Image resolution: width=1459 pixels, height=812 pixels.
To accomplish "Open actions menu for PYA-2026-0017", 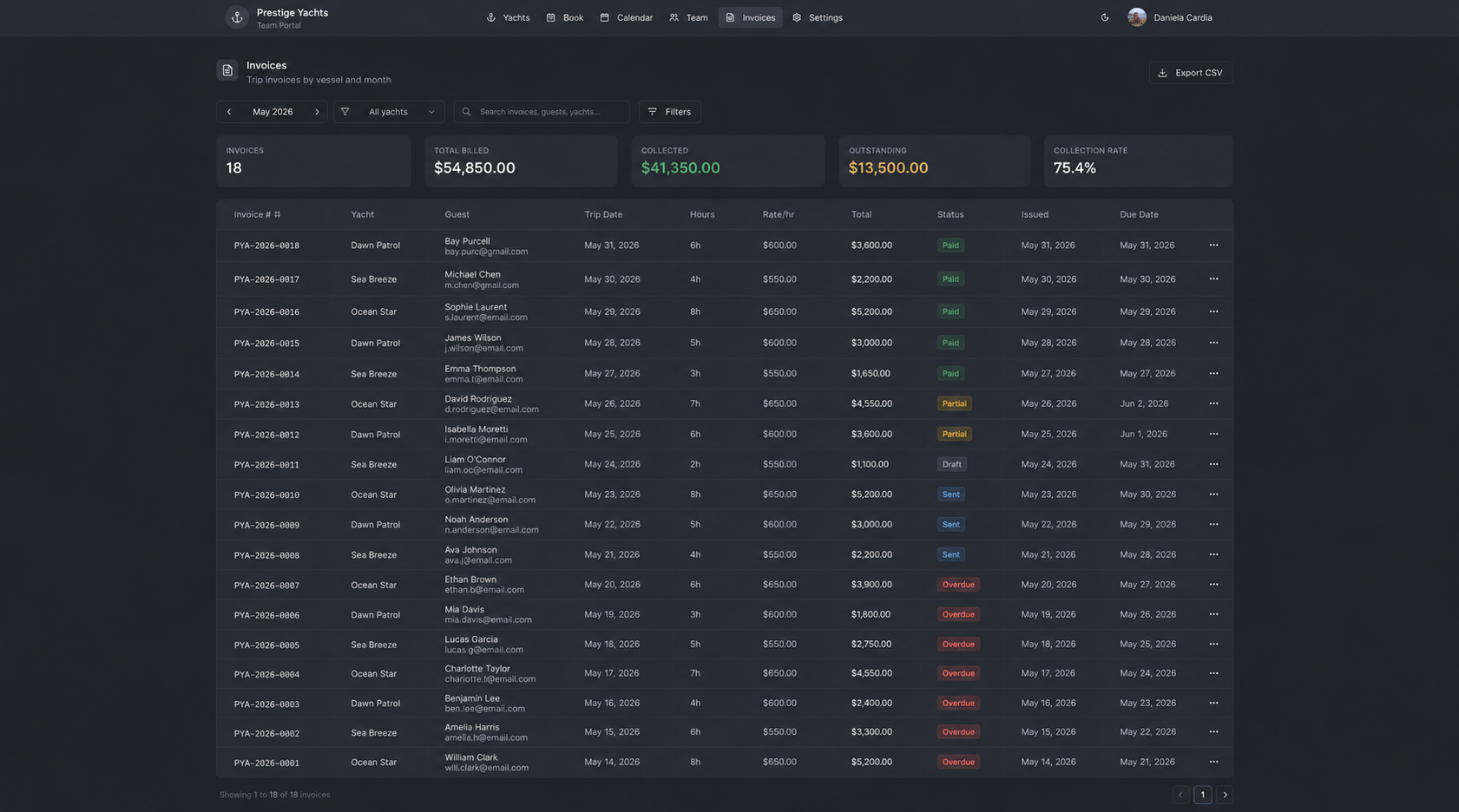I will point(1213,279).
